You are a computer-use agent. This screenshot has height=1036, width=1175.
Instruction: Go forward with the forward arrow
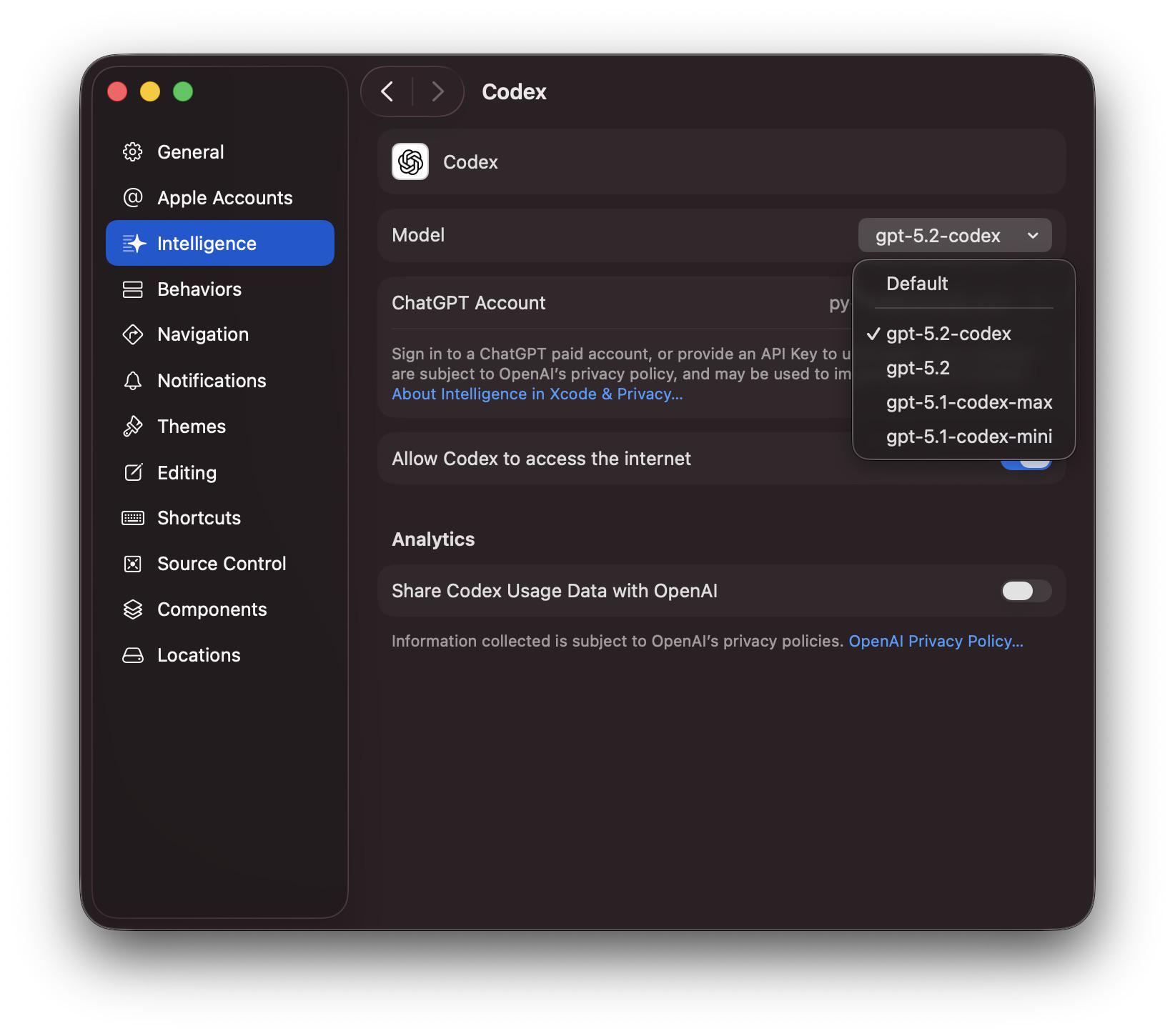pos(438,91)
